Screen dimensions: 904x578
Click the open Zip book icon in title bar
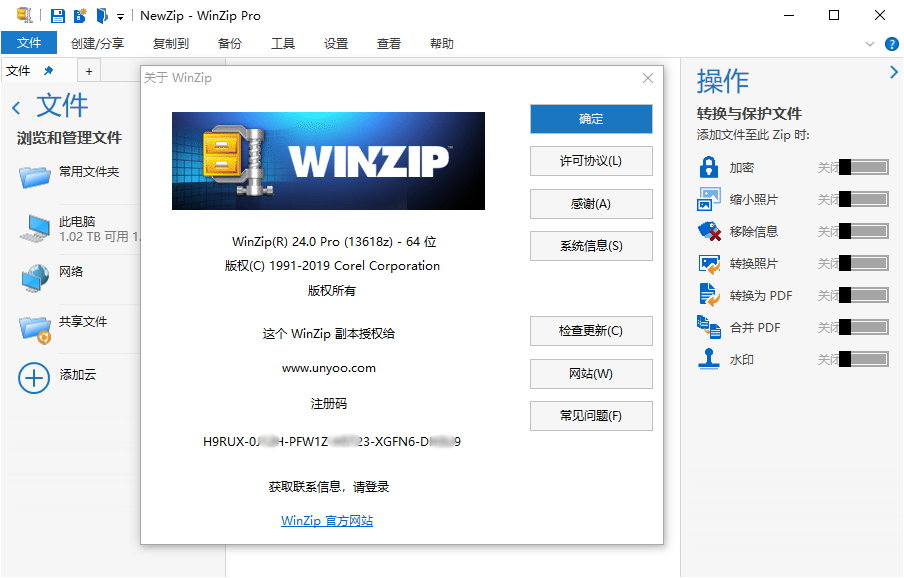click(102, 16)
